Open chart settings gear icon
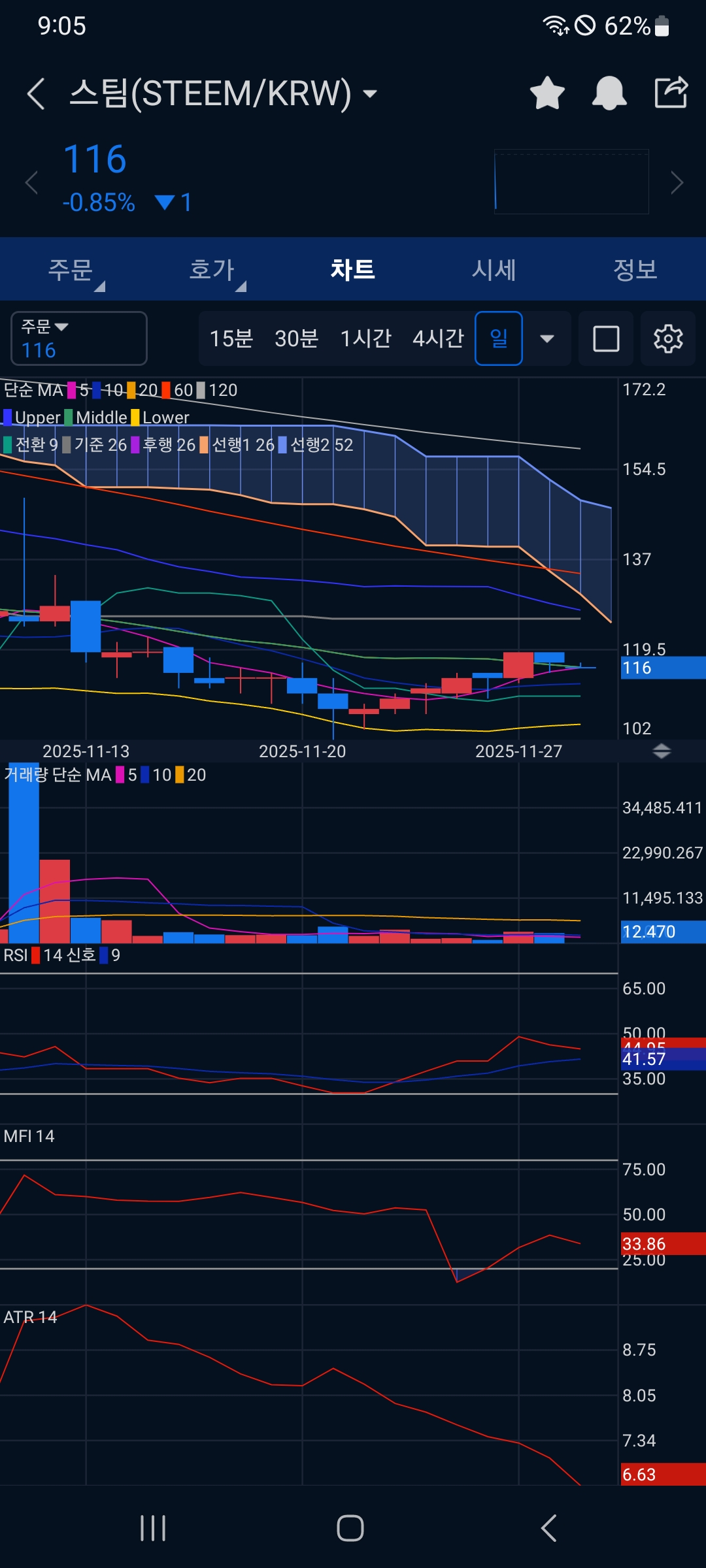The width and height of the screenshot is (706, 1568). [668, 338]
